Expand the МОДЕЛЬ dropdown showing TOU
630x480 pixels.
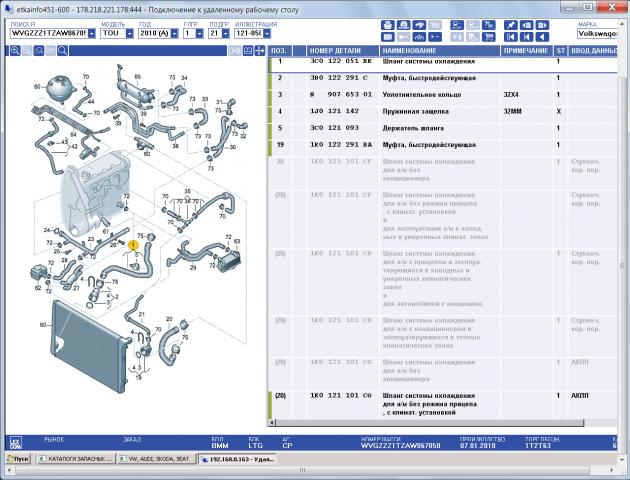(129, 33)
